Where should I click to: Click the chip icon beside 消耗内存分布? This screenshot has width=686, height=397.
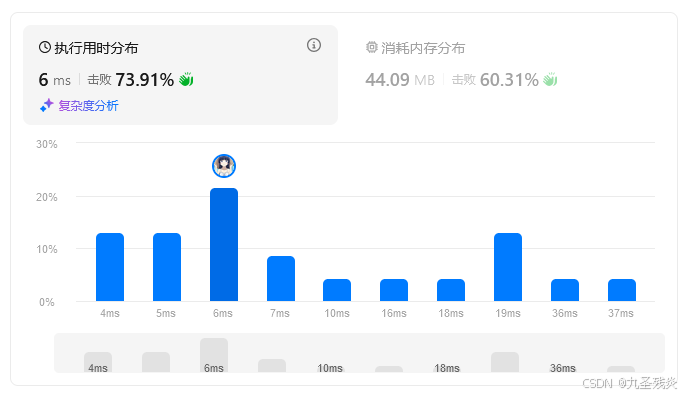point(371,47)
